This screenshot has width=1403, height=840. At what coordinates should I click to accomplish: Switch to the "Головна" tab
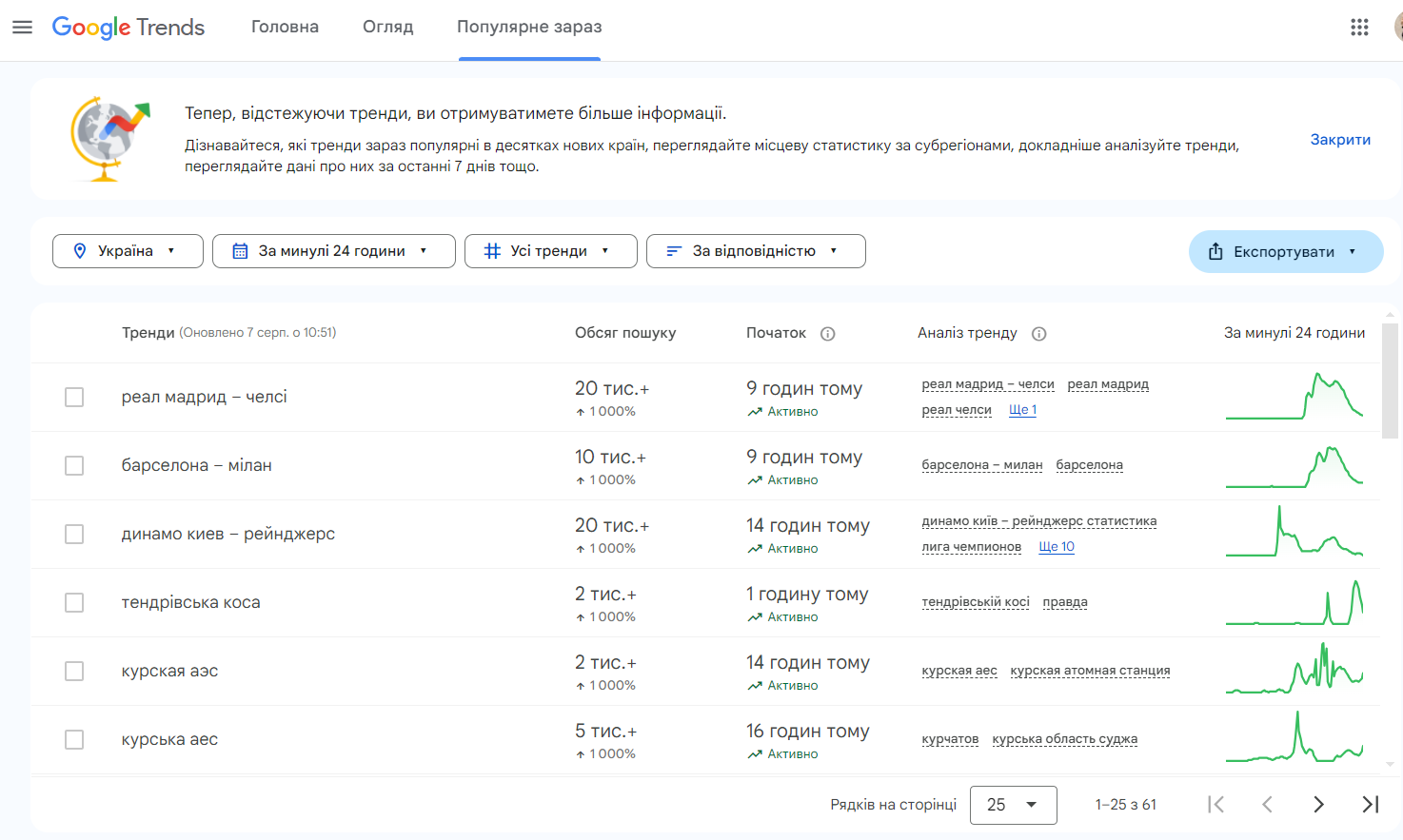click(284, 27)
